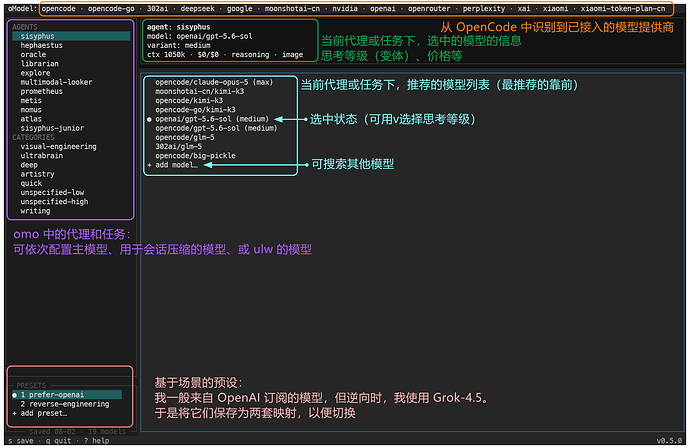
Task: Click the deepseek provider in header
Action: [x=198, y=9]
